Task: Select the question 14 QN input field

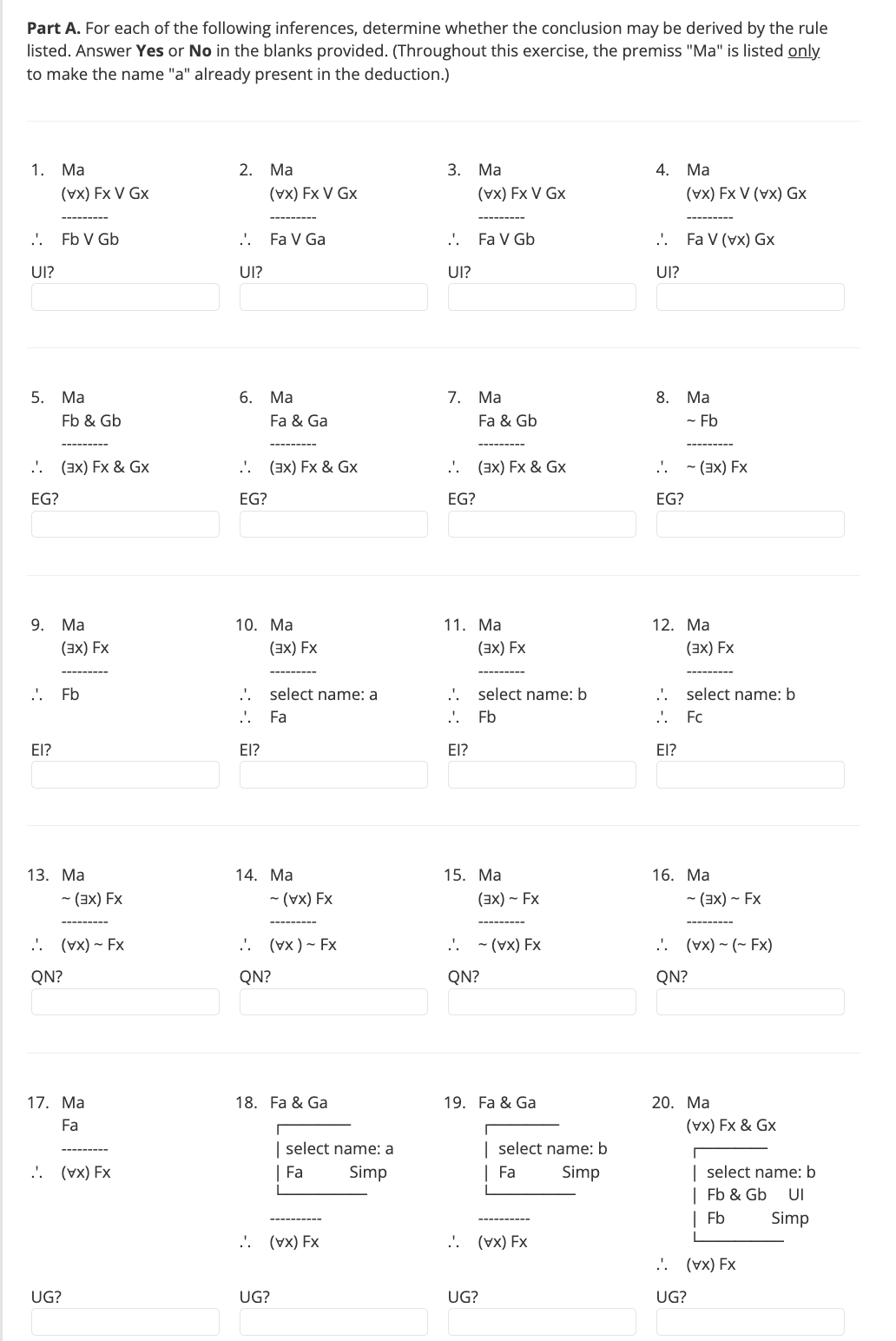Action: click(333, 1001)
